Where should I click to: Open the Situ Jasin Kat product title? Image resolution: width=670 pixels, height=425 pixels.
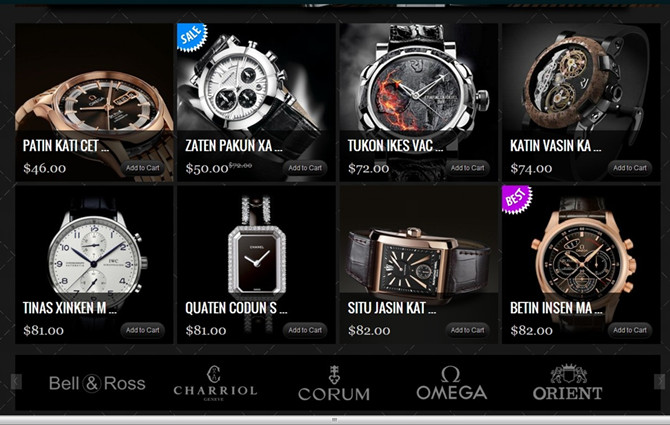pyautogui.click(x=391, y=308)
